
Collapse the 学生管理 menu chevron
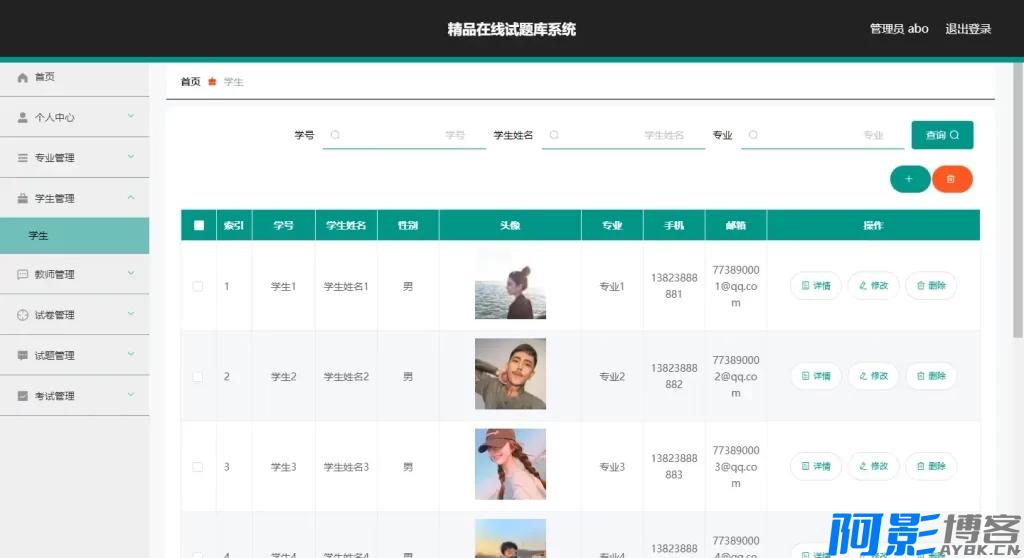(x=131, y=198)
